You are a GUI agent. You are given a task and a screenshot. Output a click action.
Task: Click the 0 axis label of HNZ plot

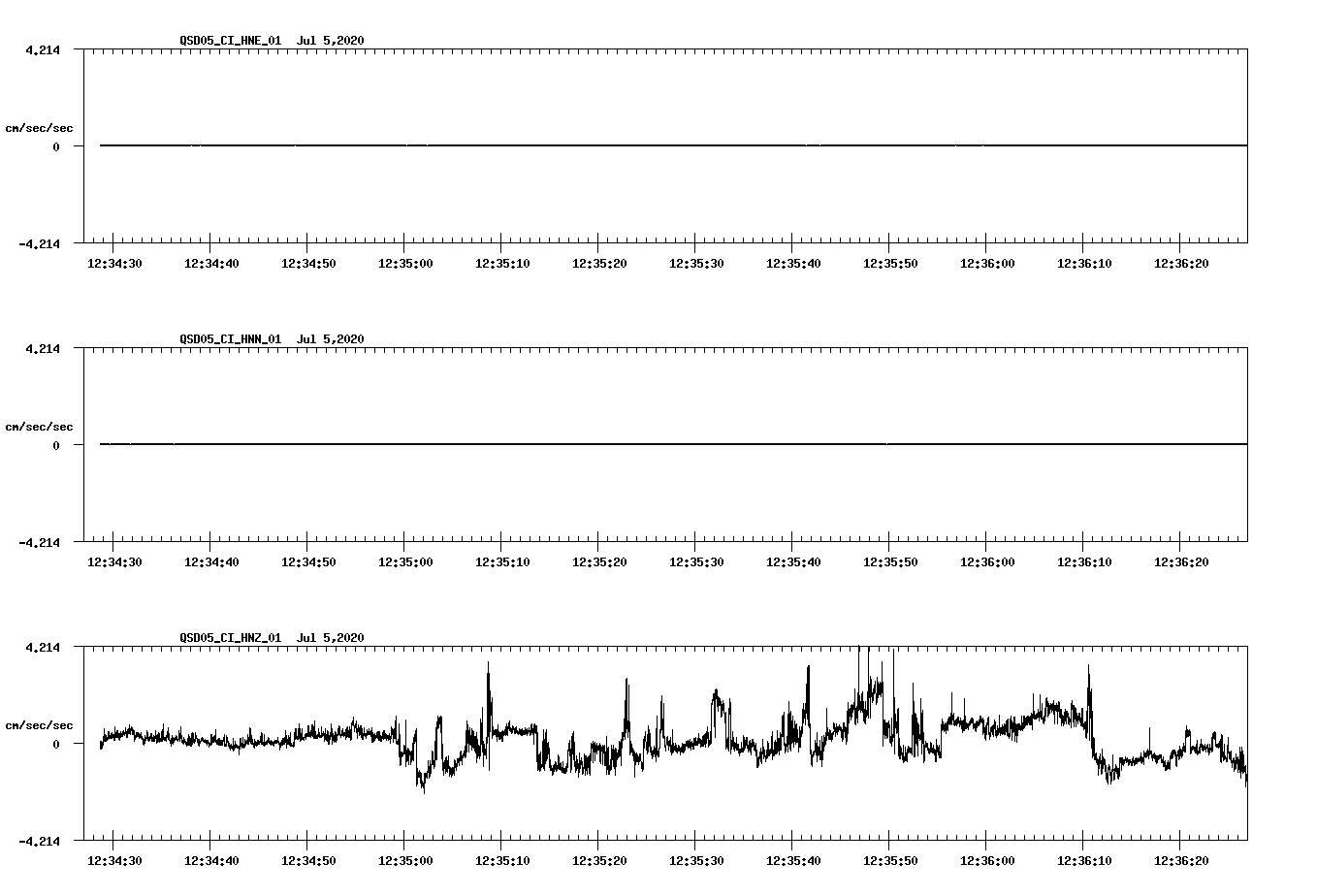[x=56, y=745]
